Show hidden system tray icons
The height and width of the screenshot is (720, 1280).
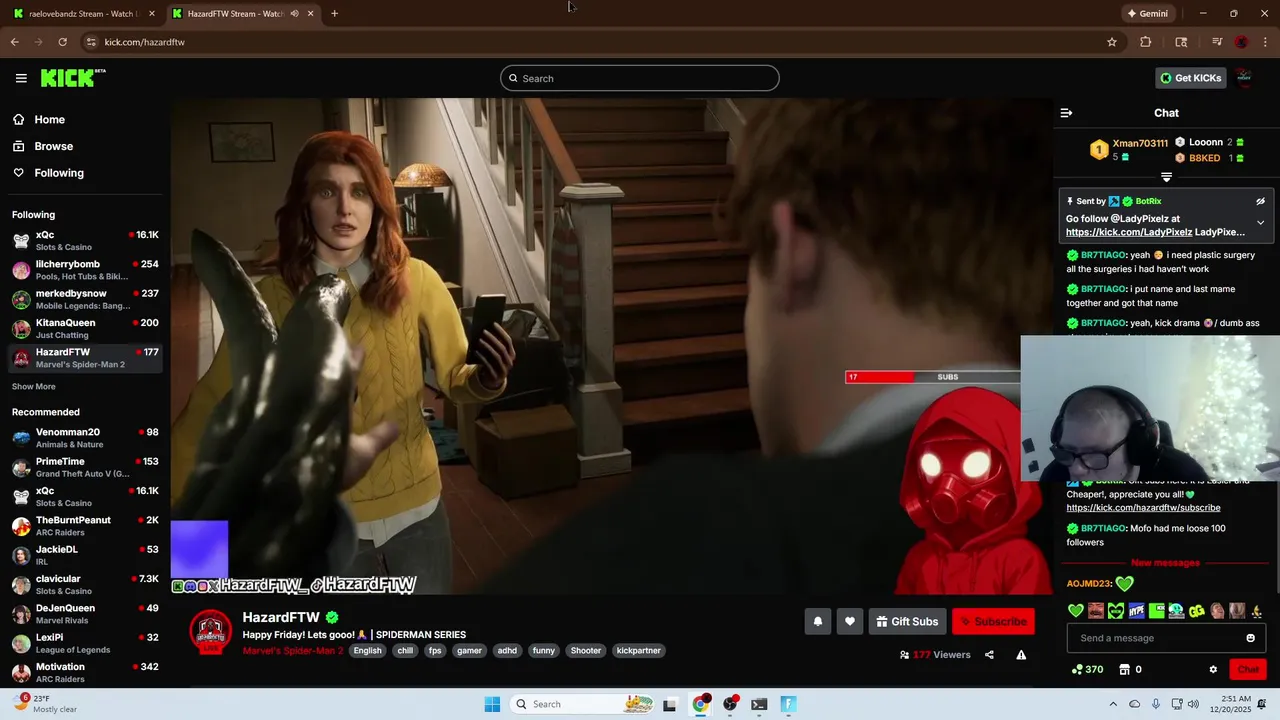click(x=1113, y=704)
